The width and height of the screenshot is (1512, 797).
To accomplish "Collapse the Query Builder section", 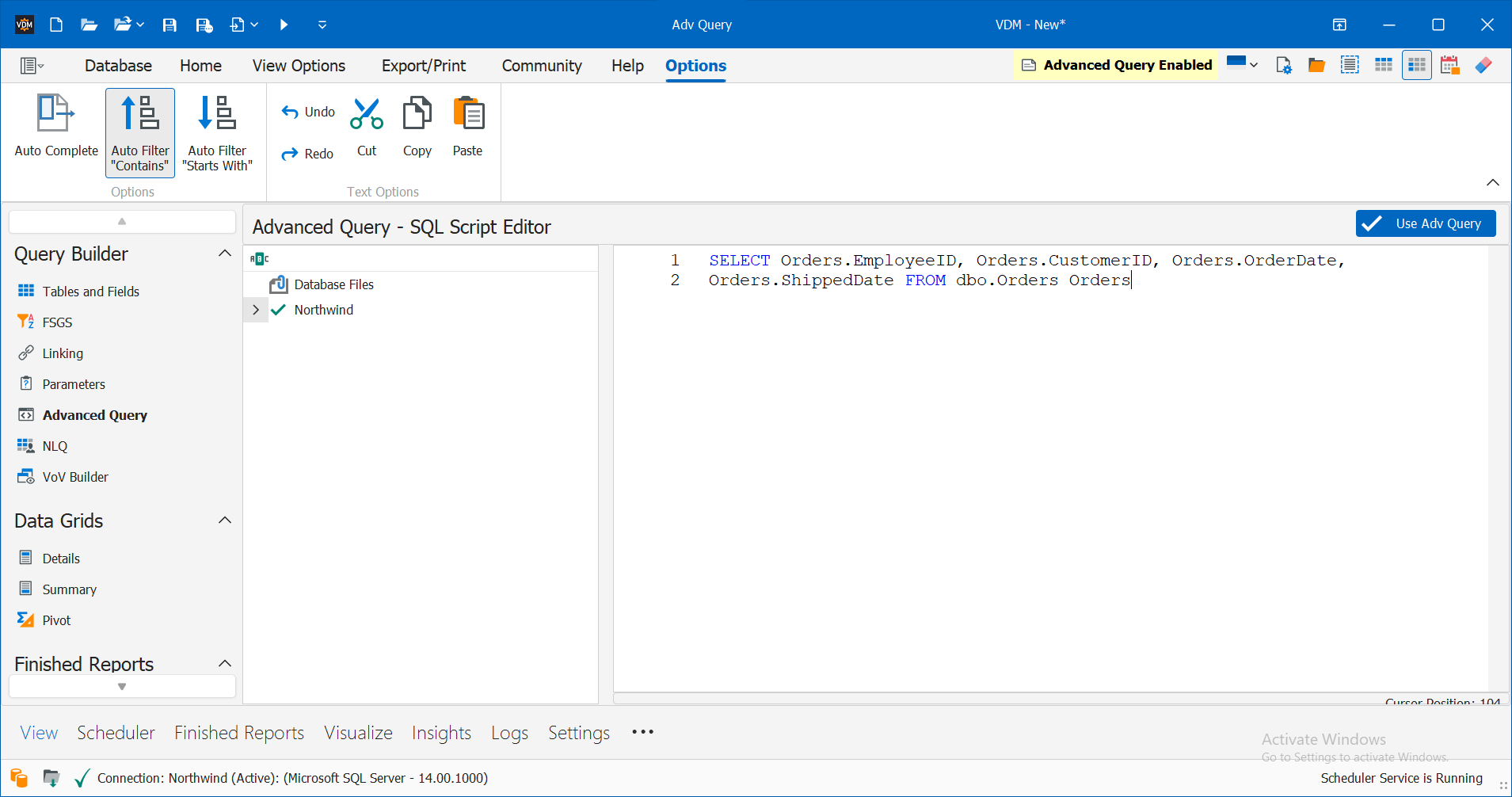I will coord(224,253).
